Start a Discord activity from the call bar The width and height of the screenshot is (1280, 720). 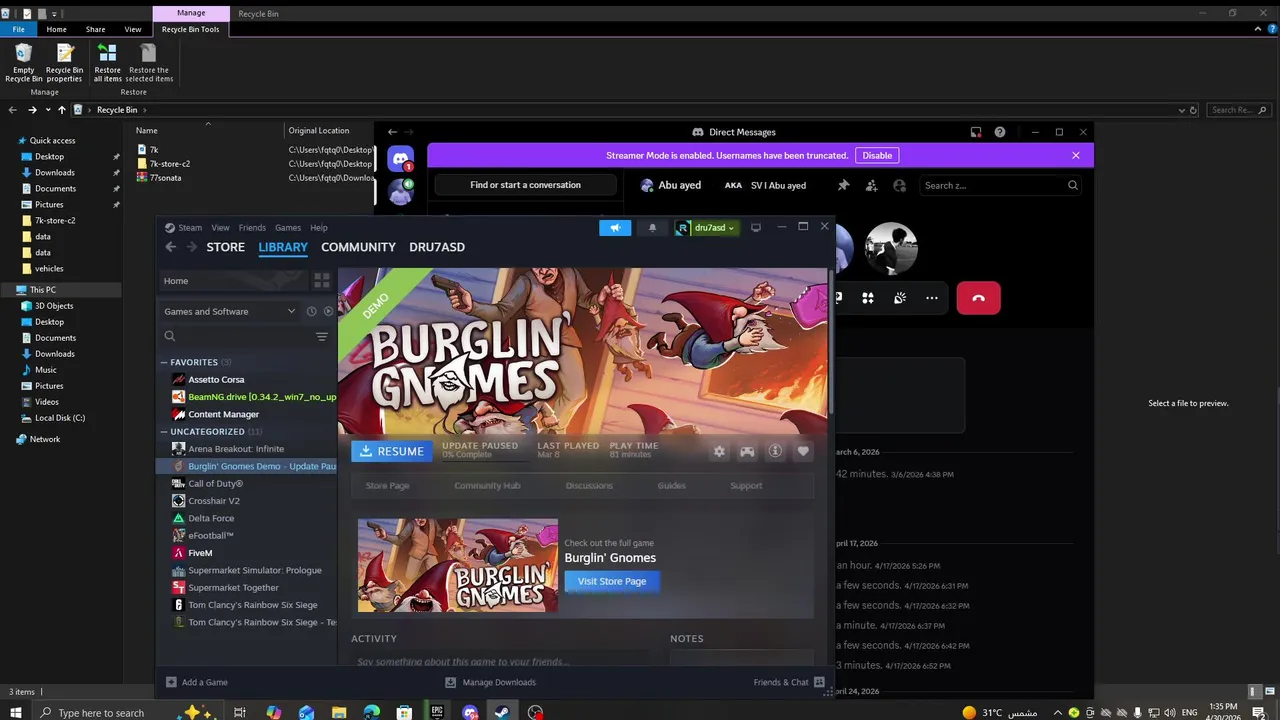pyautogui.click(x=868, y=298)
